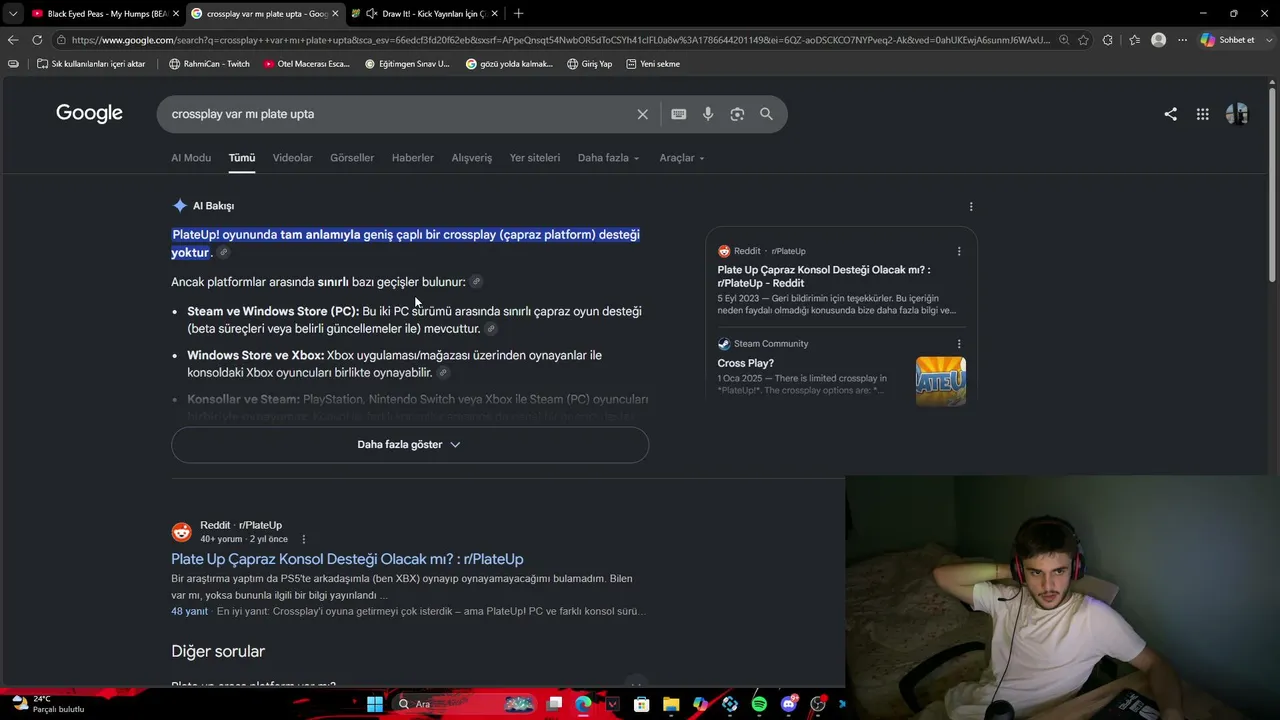Open the "gözü yolda kalmak..." bookmark
Image resolution: width=1280 pixels, height=720 pixels.
509,64
